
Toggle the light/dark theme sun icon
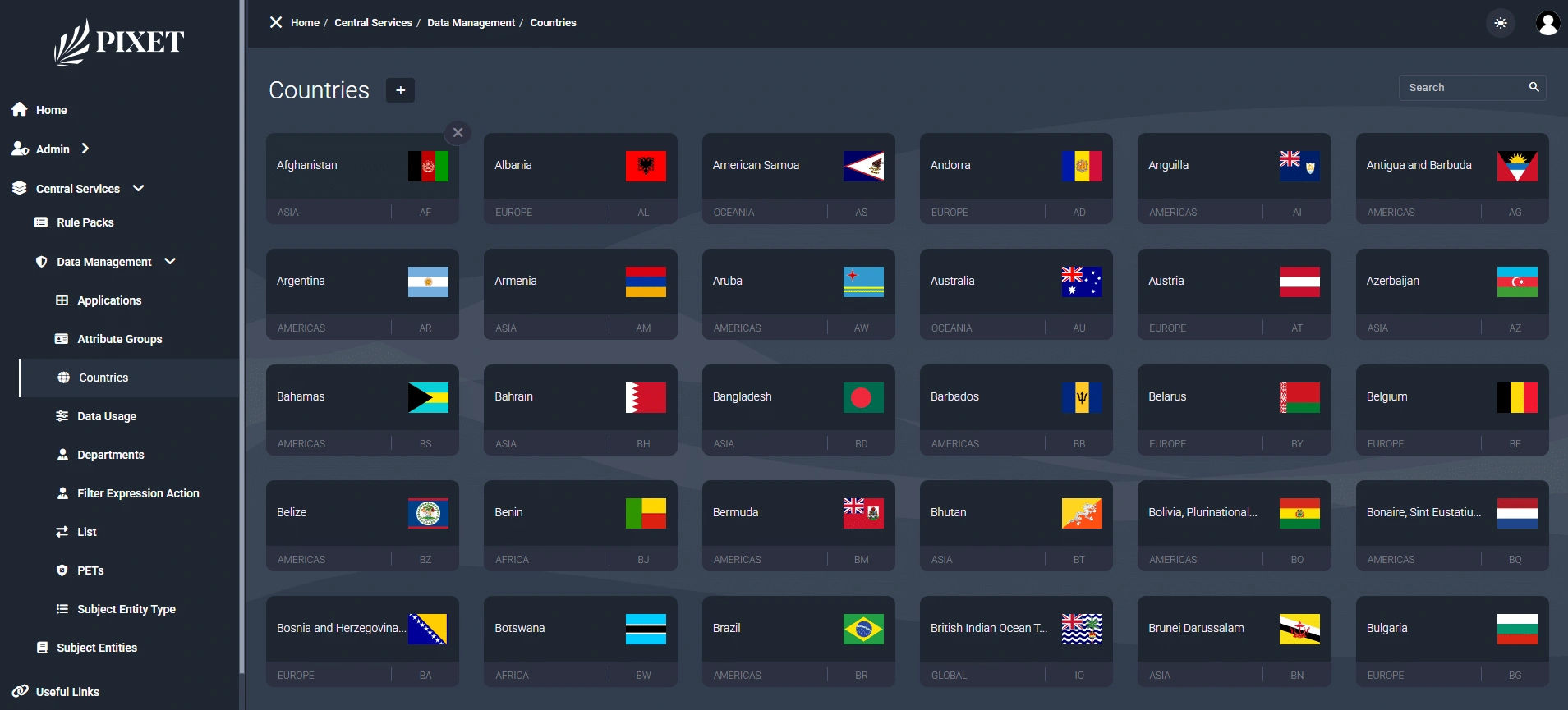pyautogui.click(x=1501, y=23)
